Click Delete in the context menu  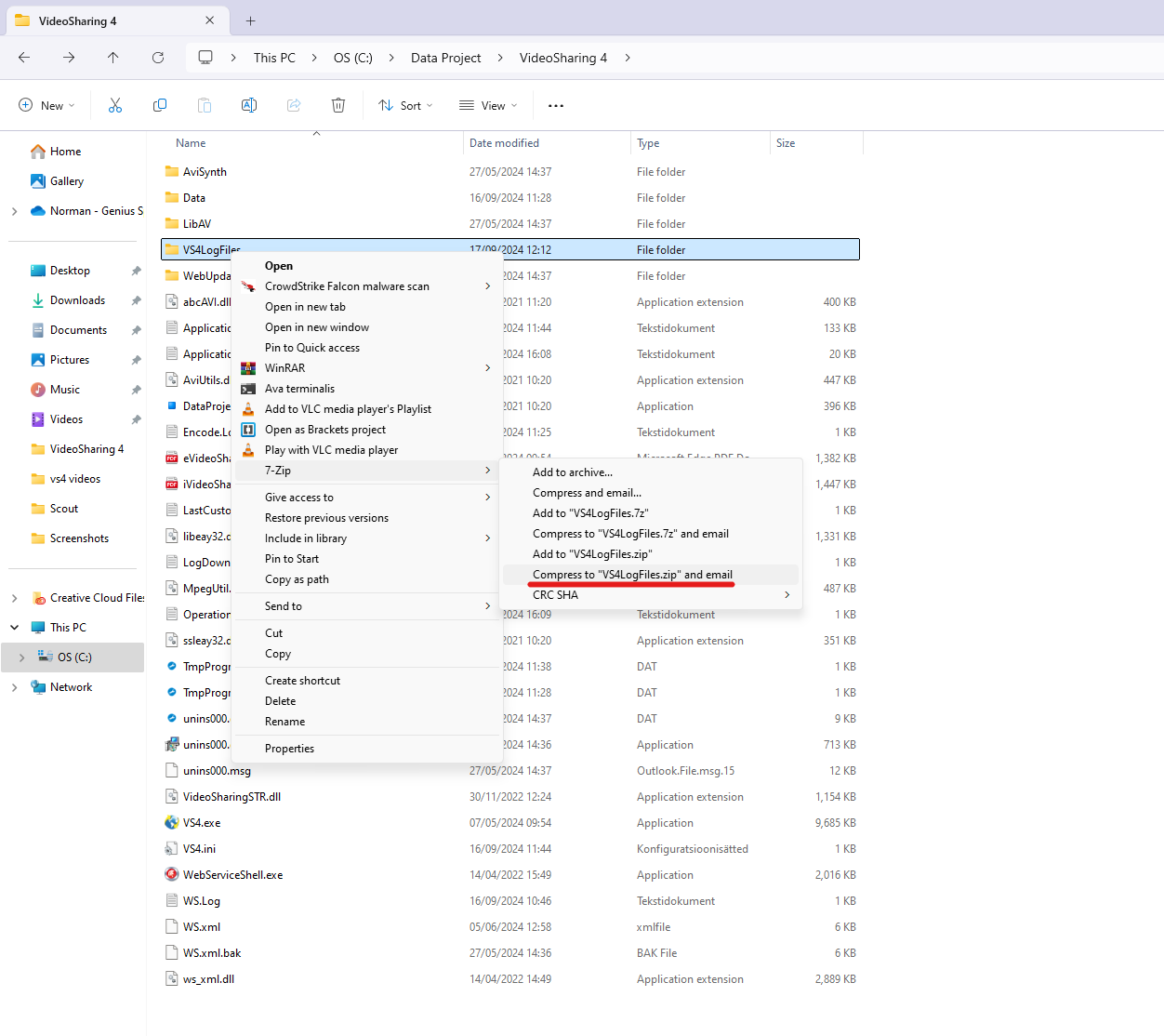(280, 701)
